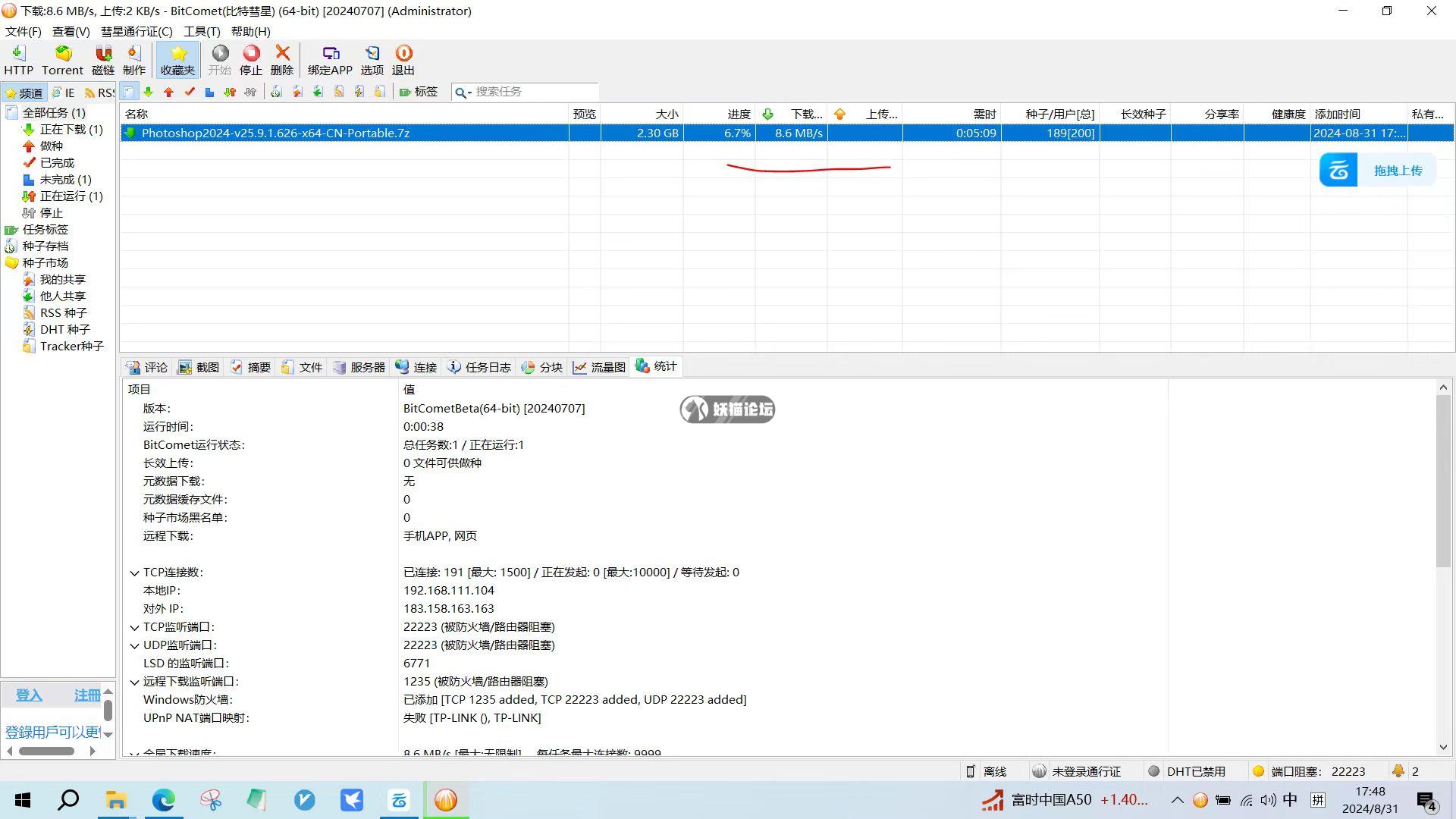The height and width of the screenshot is (819, 1456).
Task: Toggle the 收藏夹 favorites panel
Action: pos(178,60)
